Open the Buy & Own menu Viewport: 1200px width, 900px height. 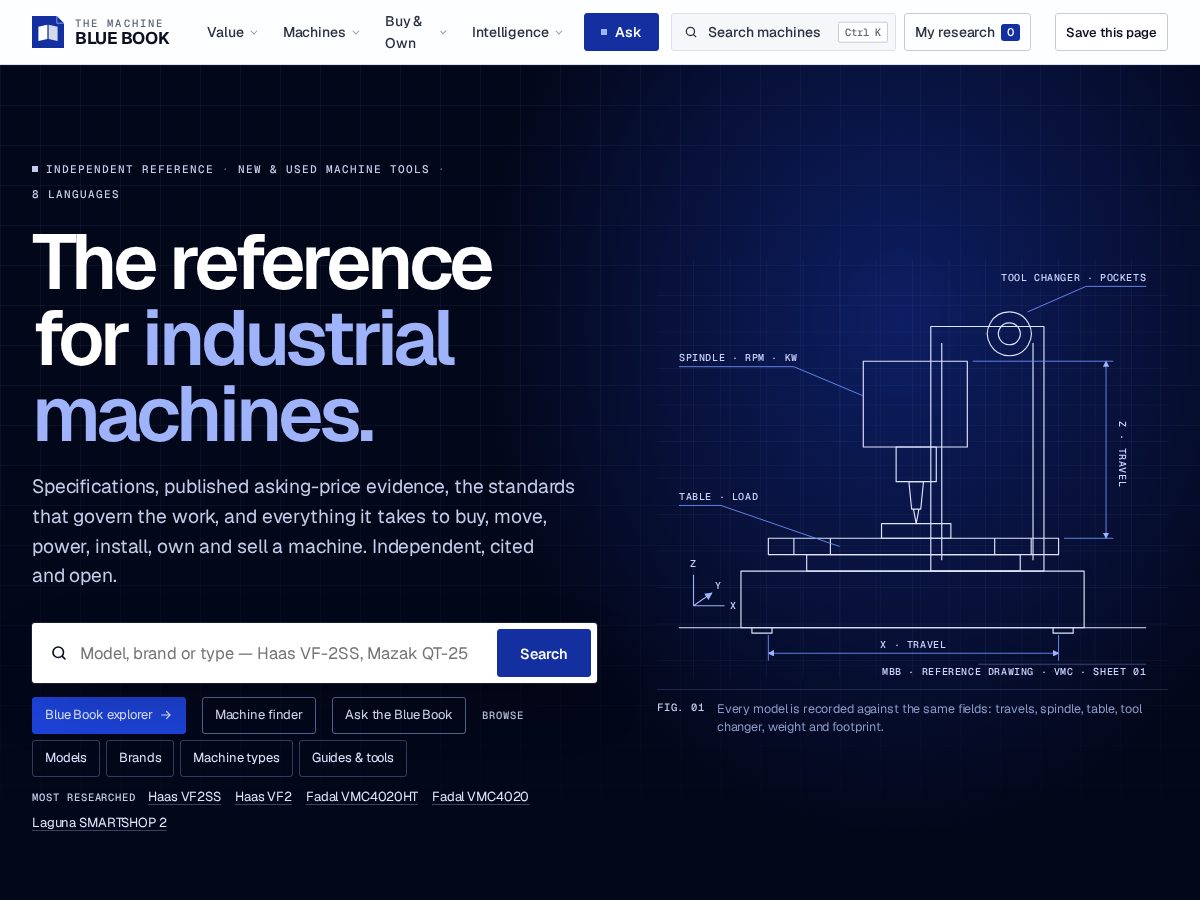416,32
